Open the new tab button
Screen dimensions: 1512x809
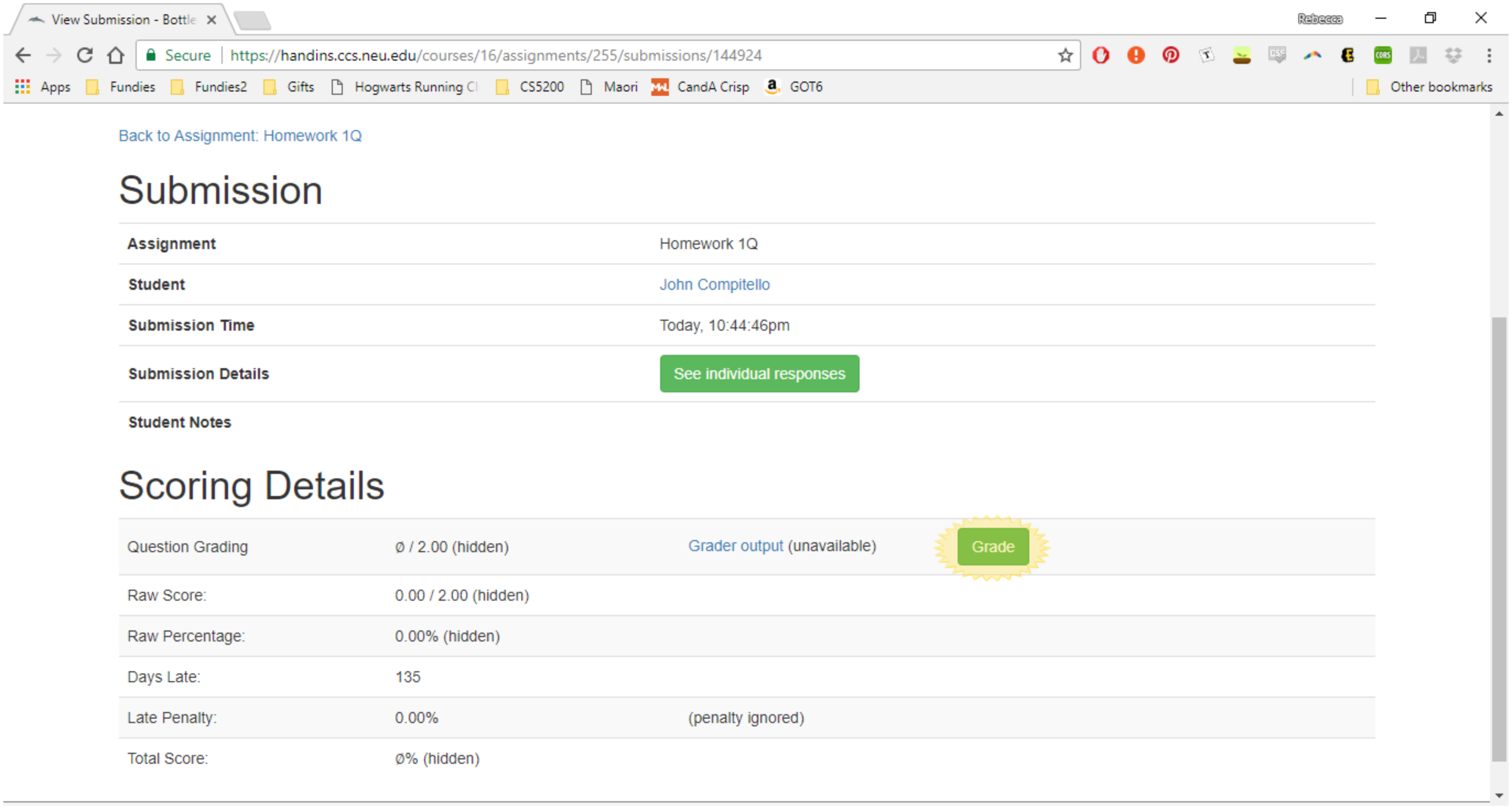tap(252, 20)
